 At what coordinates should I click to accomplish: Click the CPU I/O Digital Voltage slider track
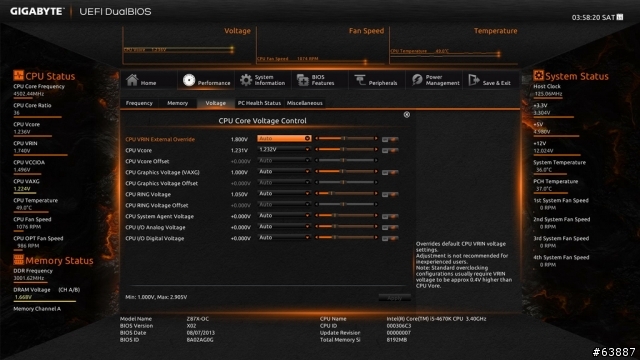[346, 238]
